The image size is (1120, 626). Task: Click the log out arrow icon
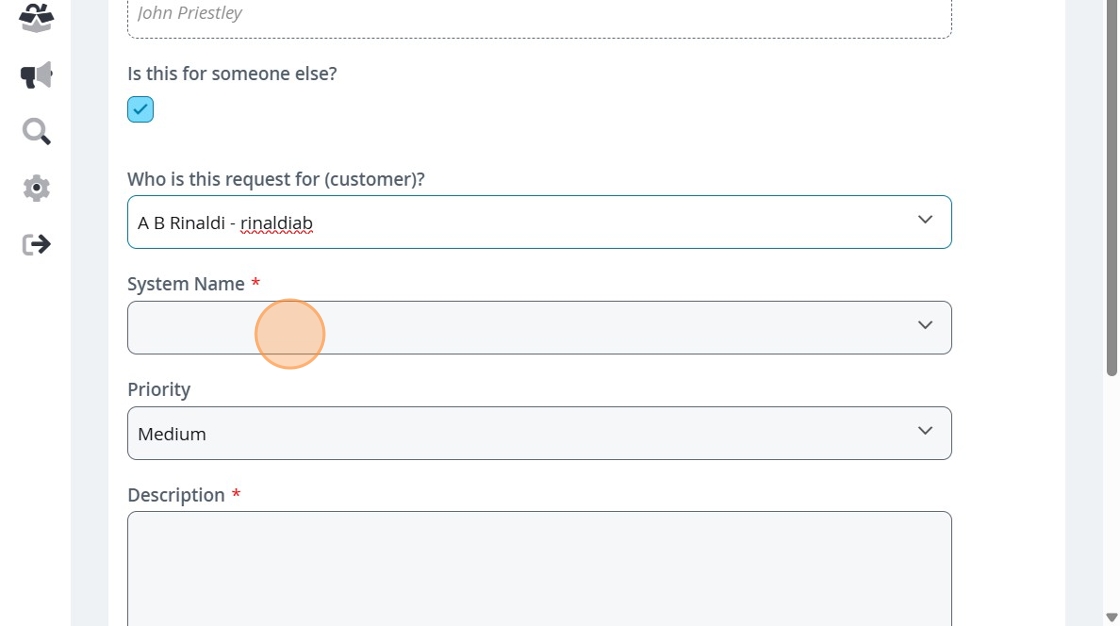[x=36, y=244]
